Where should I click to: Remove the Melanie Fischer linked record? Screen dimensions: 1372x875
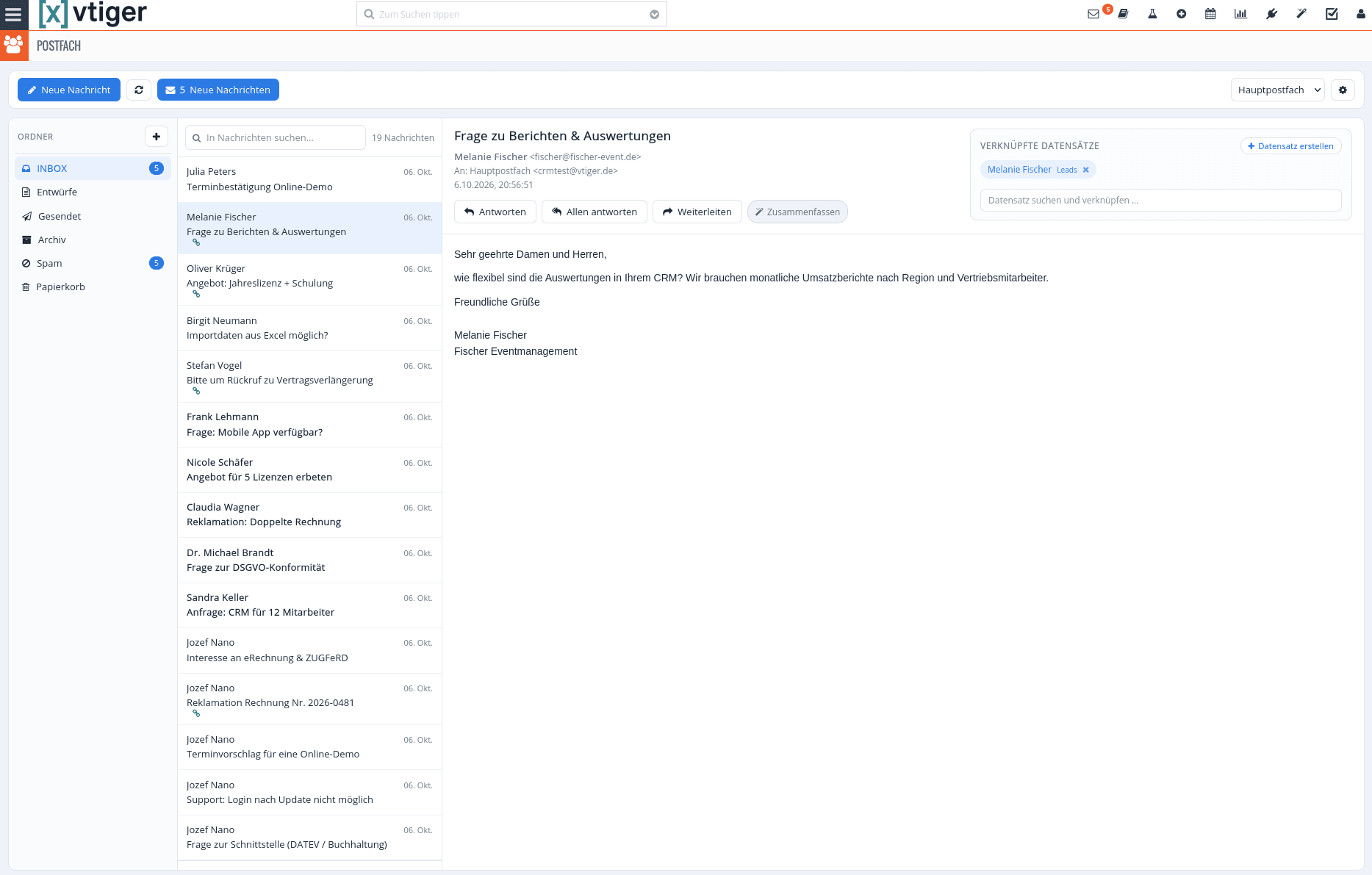(1085, 170)
